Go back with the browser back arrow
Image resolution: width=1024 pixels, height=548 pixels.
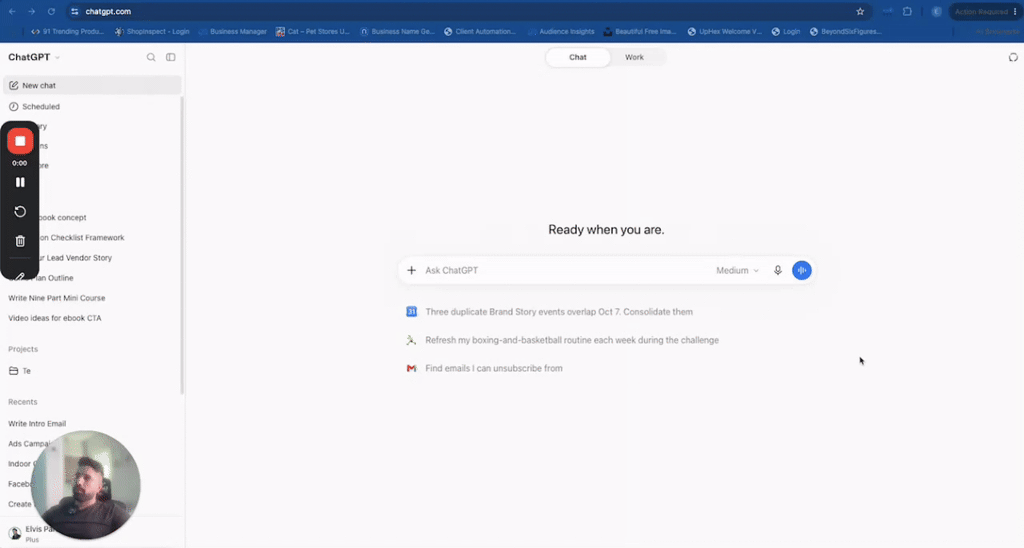coord(12,12)
